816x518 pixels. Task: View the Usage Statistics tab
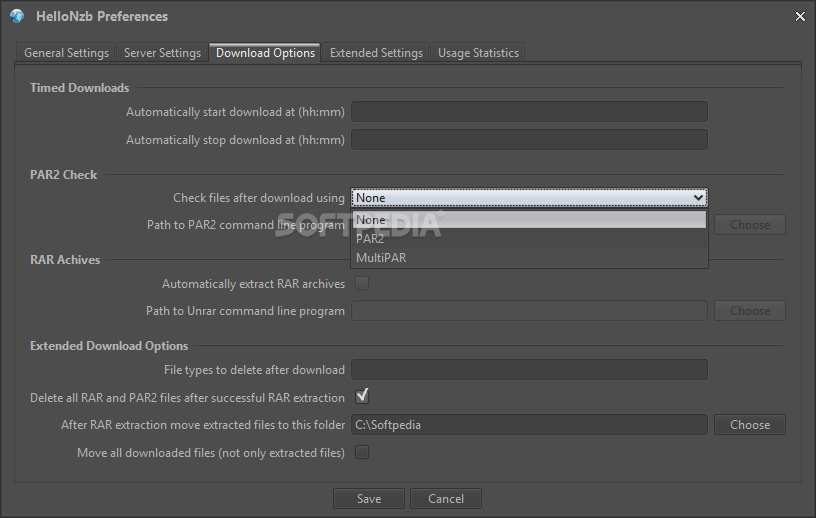(478, 53)
